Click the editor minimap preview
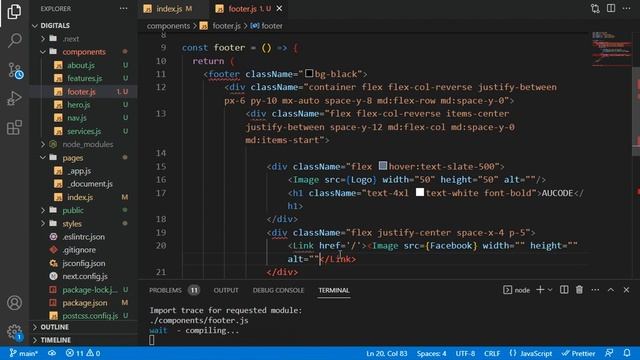640x360 pixels. 611,49
